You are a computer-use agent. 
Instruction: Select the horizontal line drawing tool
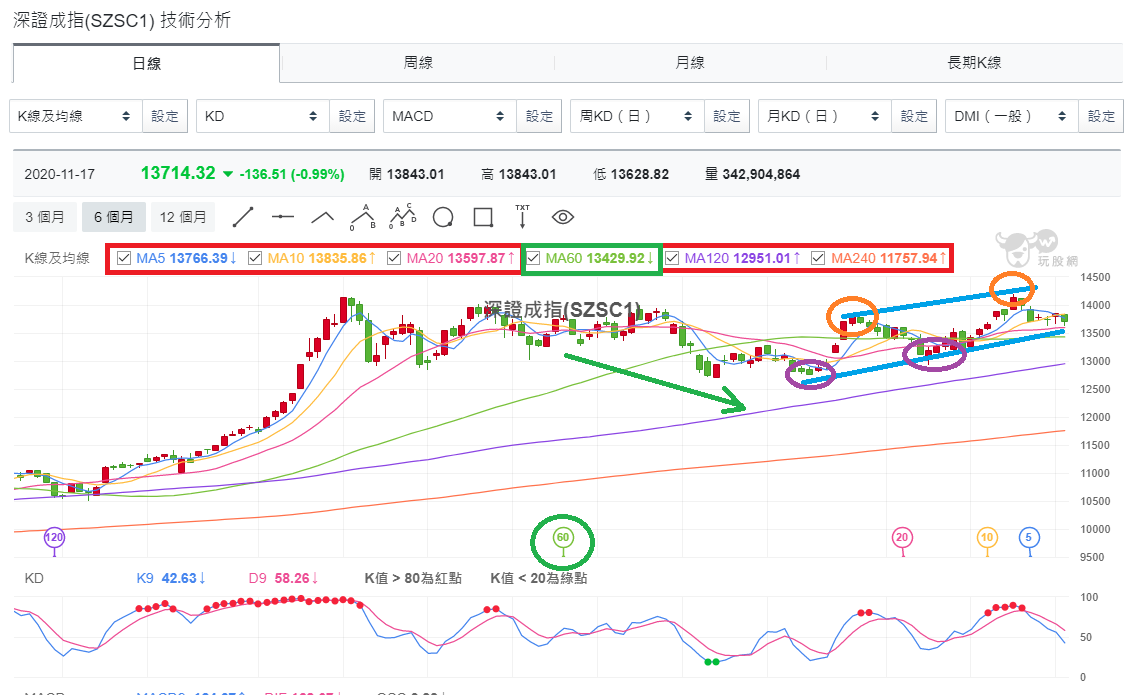point(282,216)
